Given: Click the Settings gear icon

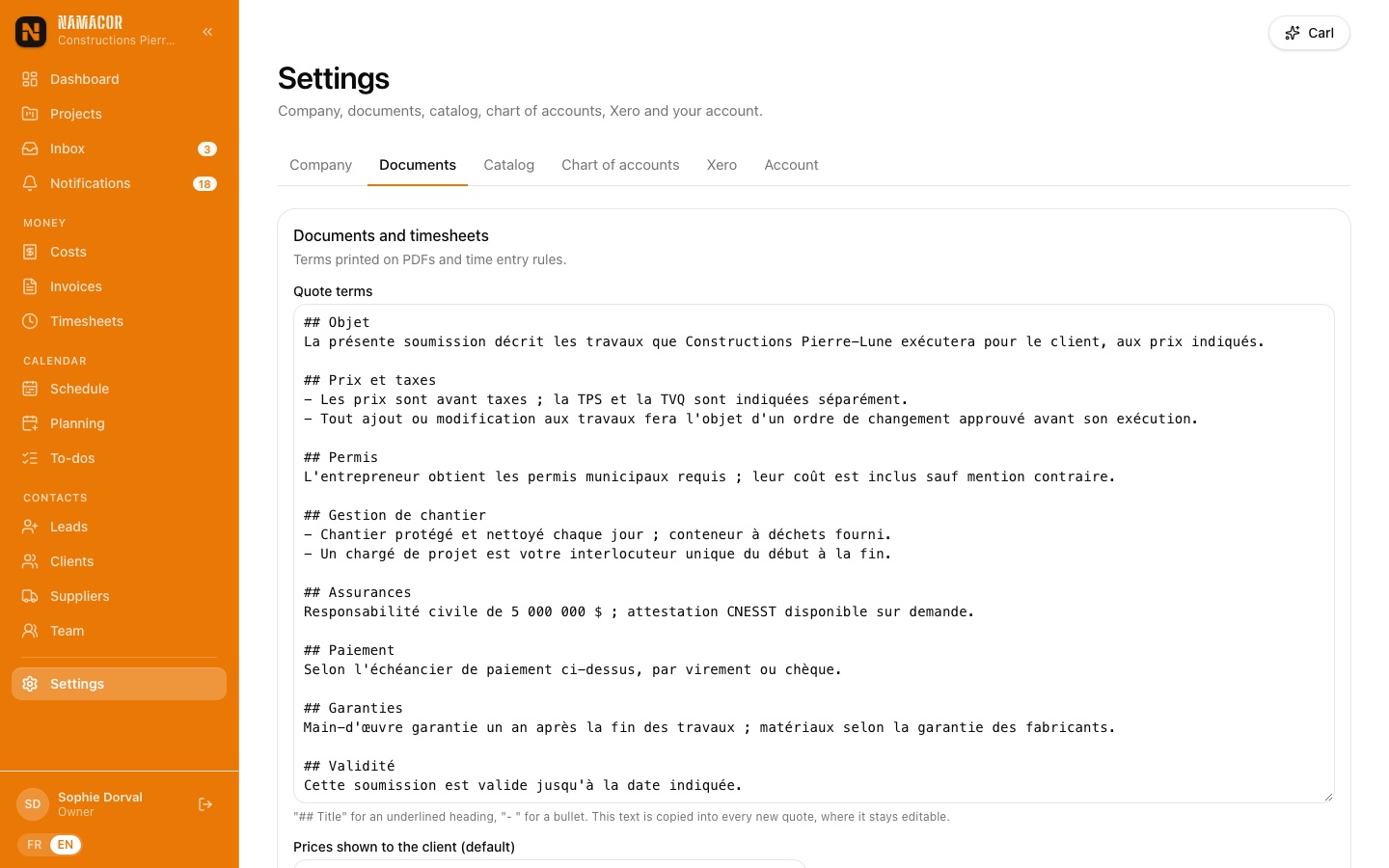Looking at the screenshot, I should [x=30, y=684].
